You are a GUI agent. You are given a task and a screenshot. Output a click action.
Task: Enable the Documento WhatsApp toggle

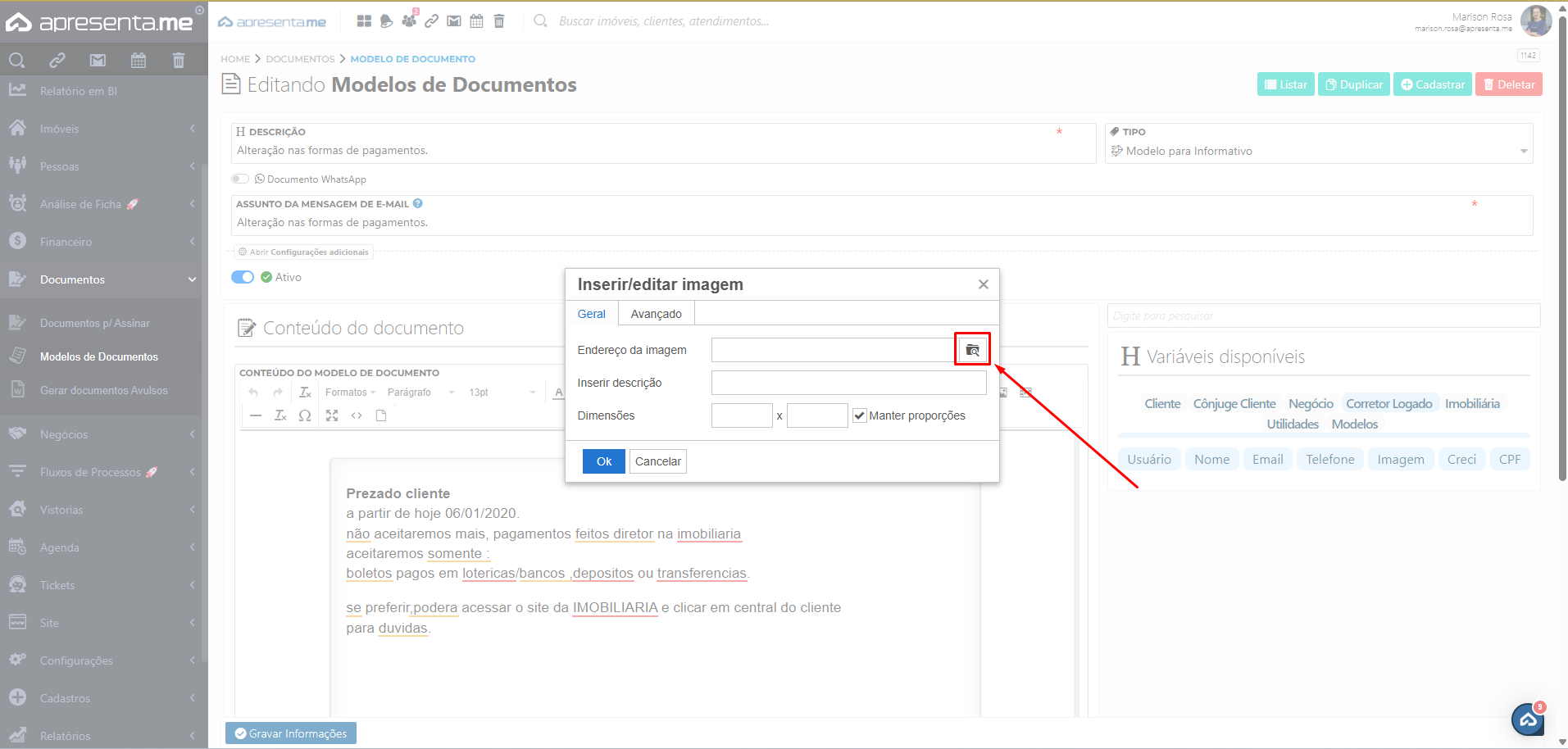pos(240,179)
